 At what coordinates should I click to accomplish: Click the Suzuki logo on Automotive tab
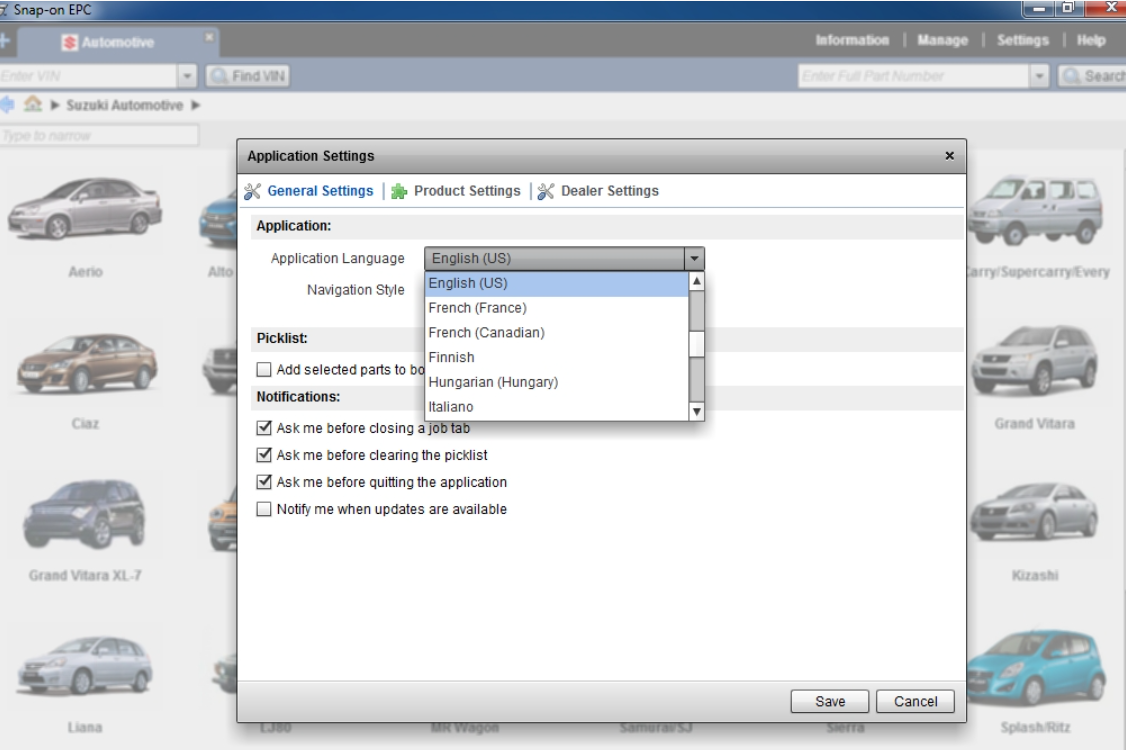point(70,42)
